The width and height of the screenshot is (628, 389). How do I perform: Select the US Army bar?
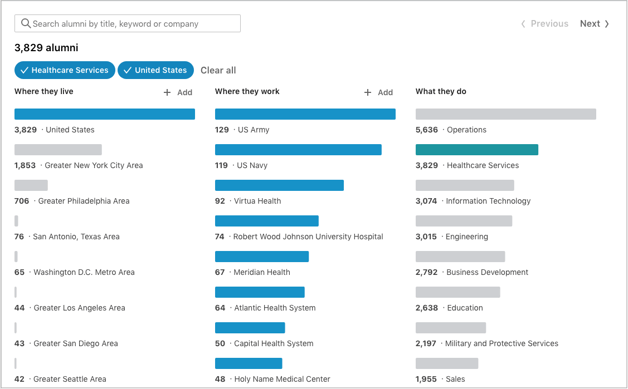(305, 114)
